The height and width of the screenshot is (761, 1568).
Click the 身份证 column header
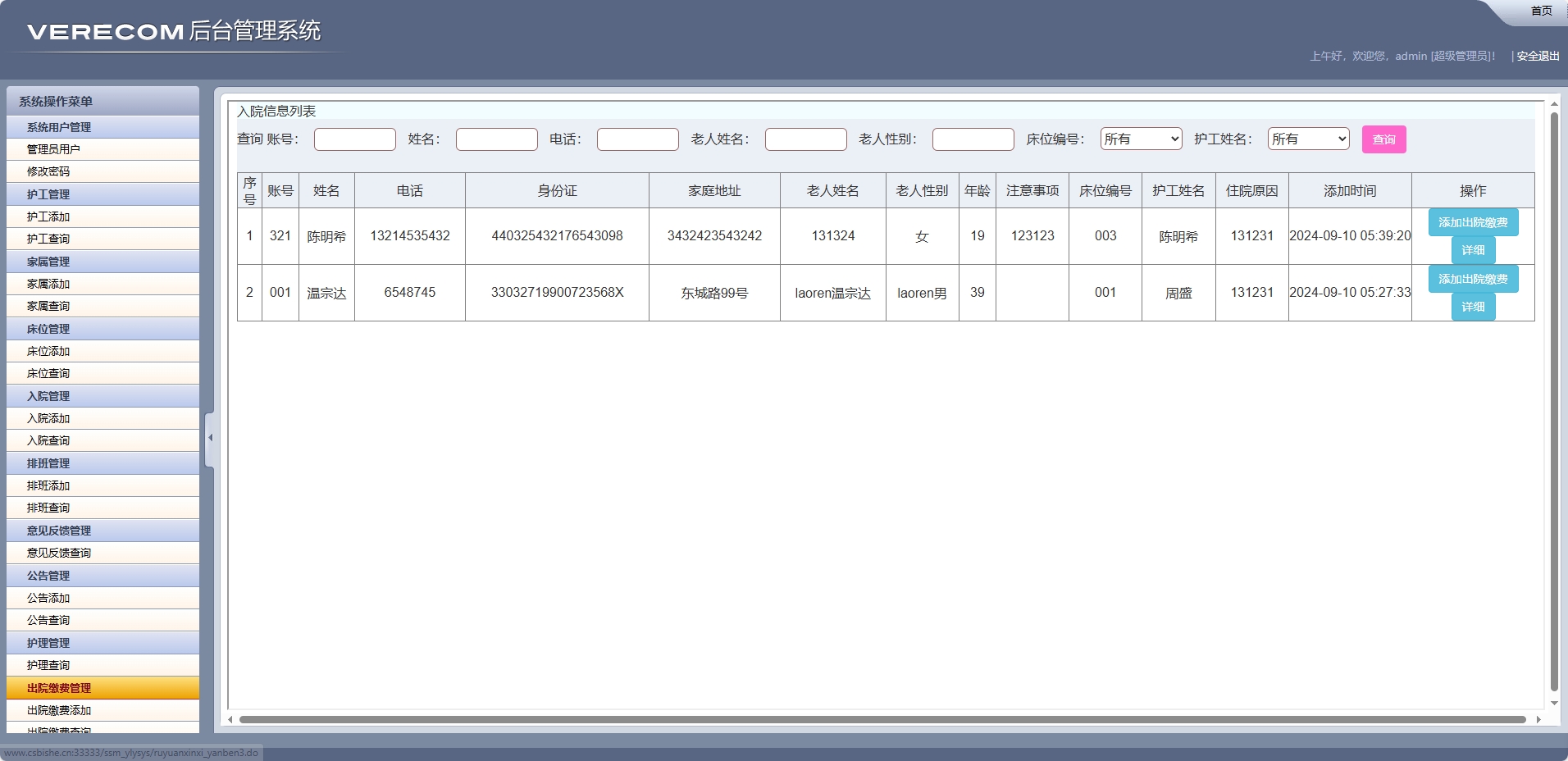[557, 190]
